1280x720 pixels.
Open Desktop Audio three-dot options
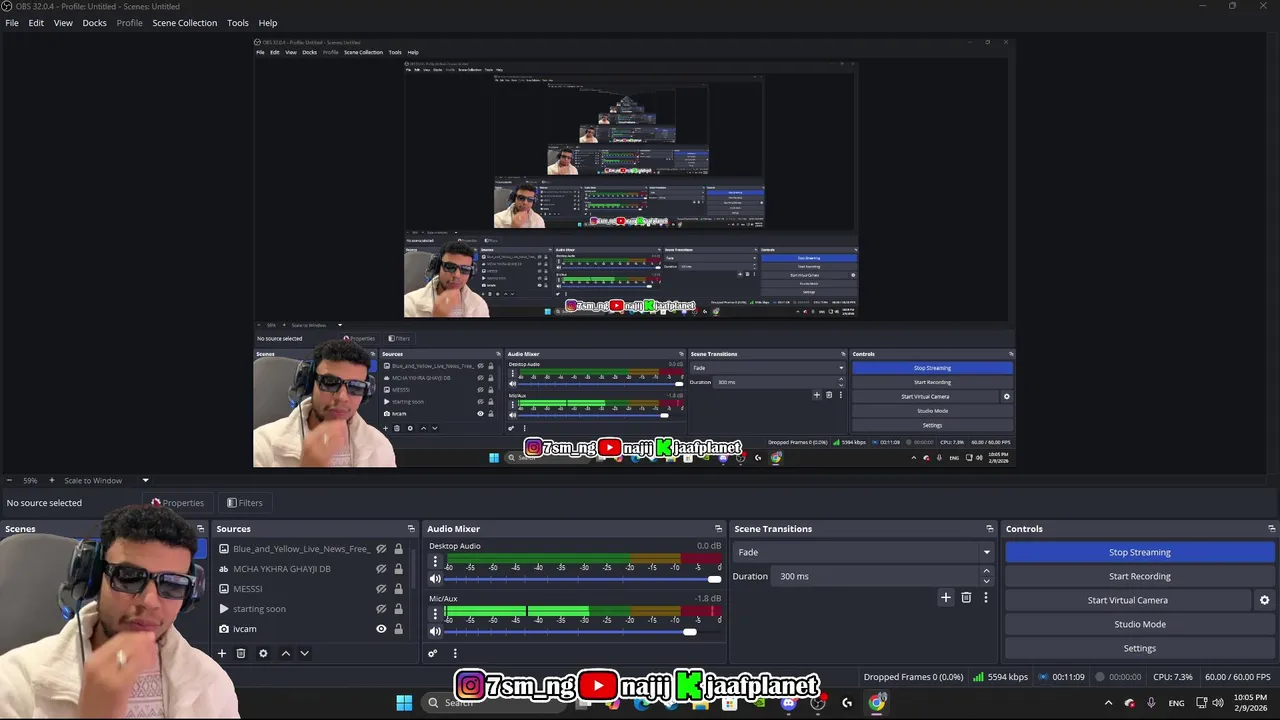pos(435,562)
